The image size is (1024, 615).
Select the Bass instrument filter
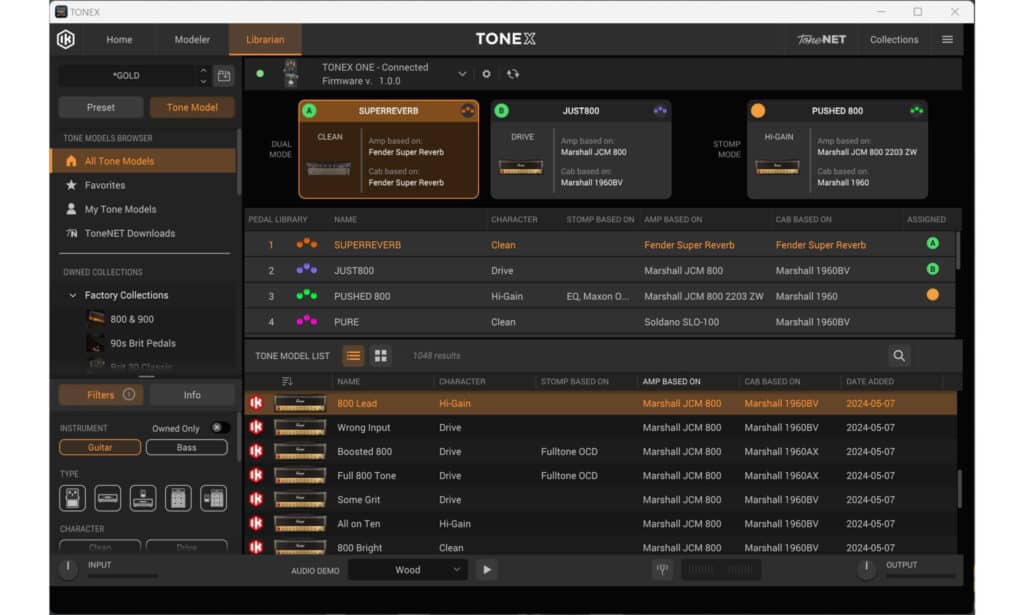coord(187,448)
